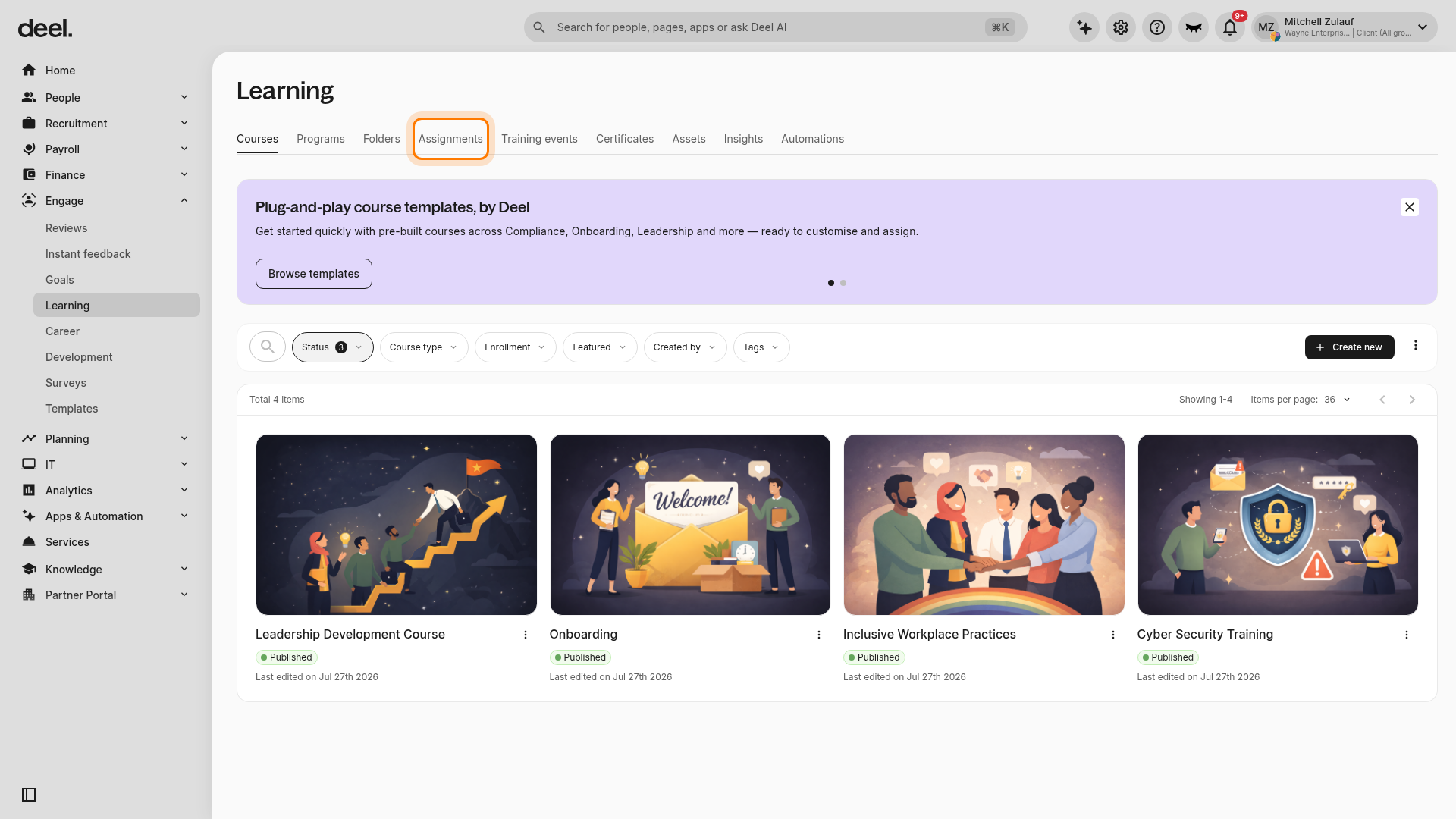1456x819 pixels.
Task: Open the Course type filter dropdown
Action: 424,347
